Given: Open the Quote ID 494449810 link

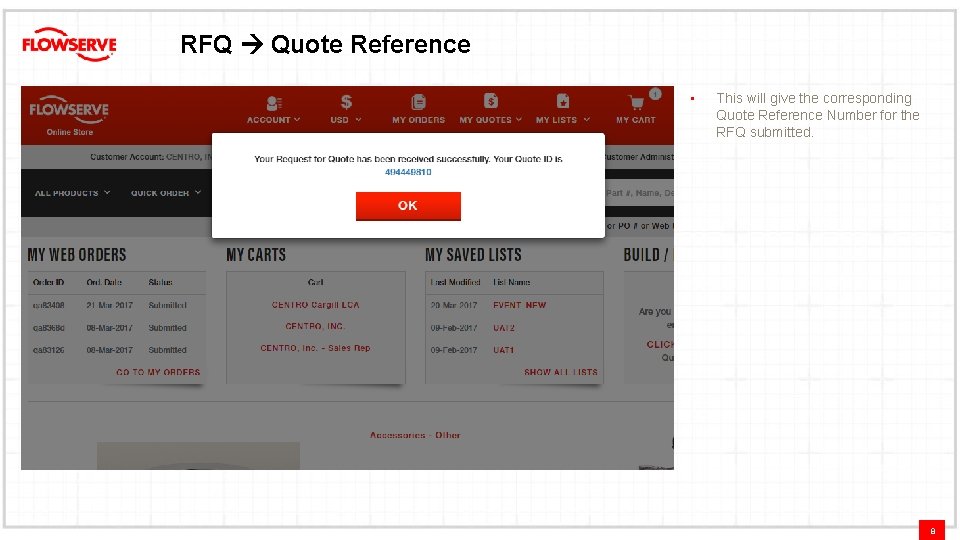Looking at the screenshot, I should tap(408, 172).
